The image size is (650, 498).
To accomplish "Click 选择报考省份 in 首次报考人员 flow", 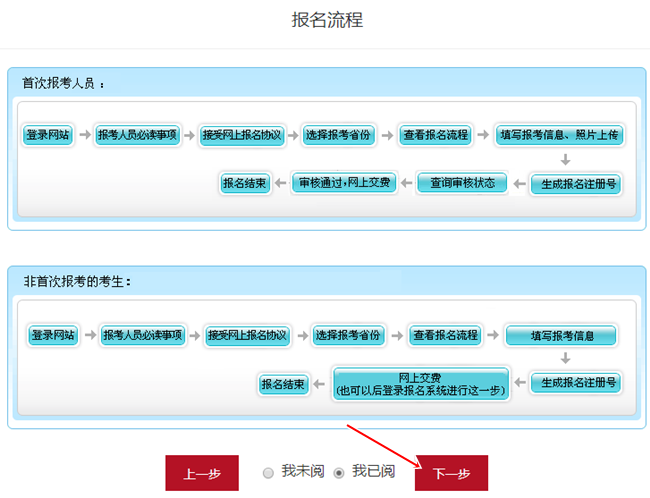I will (x=338, y=135).
